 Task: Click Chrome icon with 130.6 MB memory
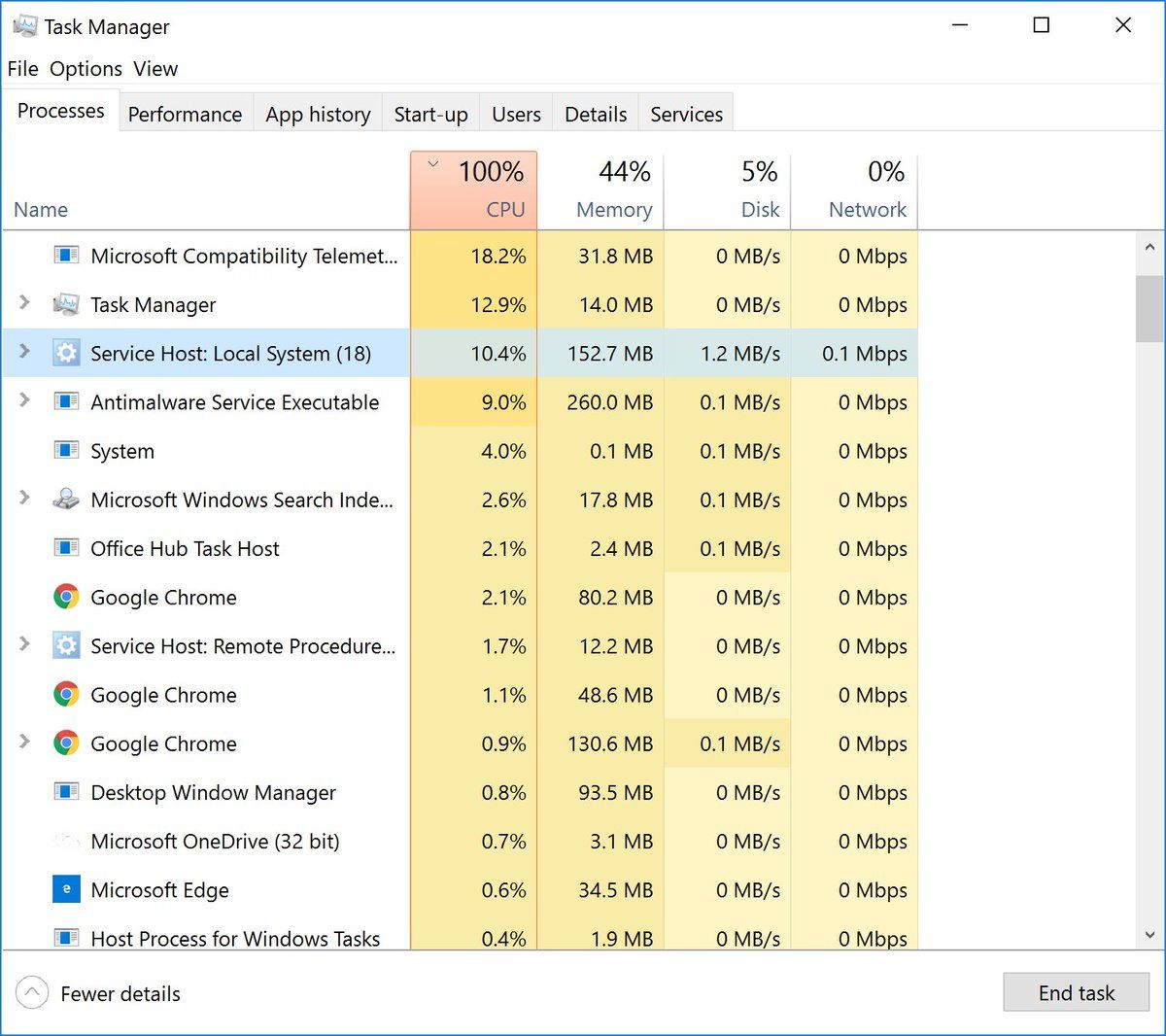tap(66, 743)
